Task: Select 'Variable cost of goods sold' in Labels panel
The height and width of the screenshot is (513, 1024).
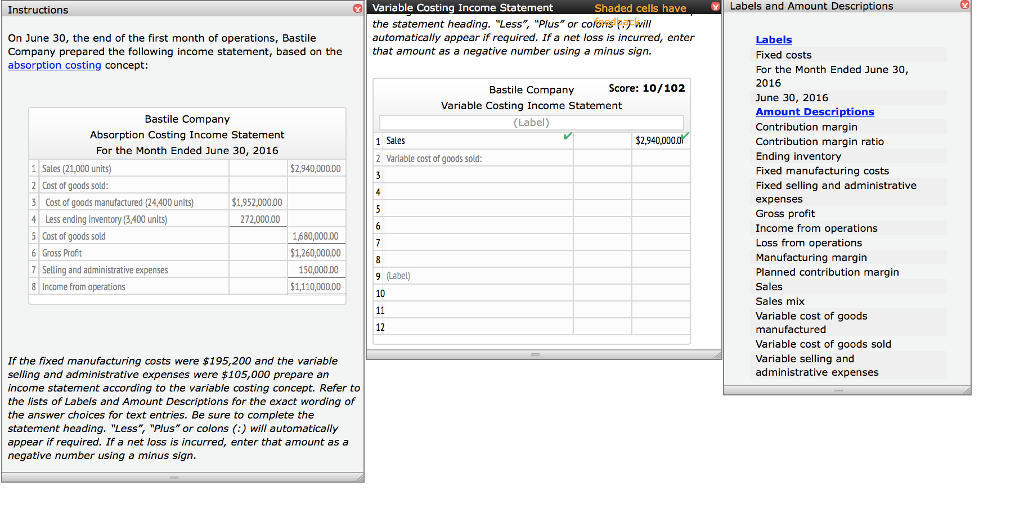Action: [824, 344]
